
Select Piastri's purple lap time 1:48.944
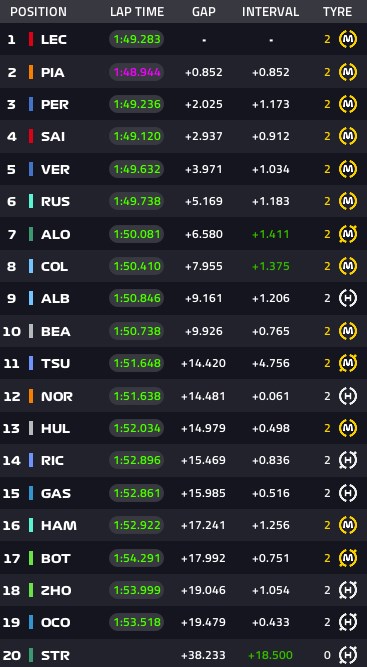(x=137, y=72)
